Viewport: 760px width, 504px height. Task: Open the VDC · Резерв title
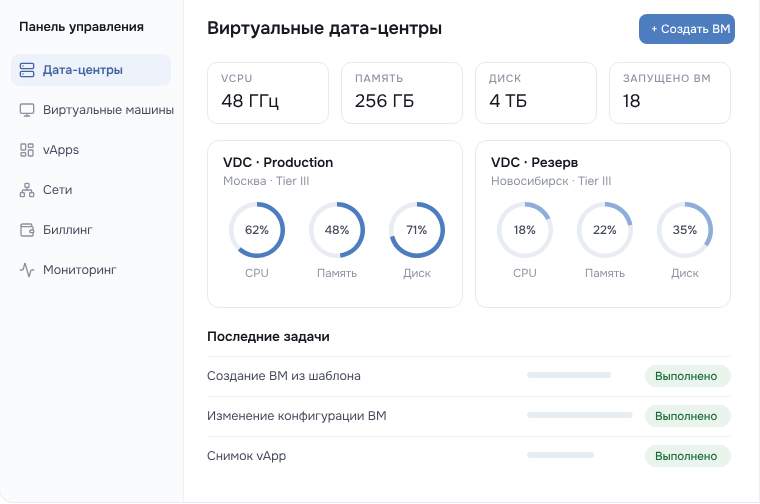tap(534, 162)
